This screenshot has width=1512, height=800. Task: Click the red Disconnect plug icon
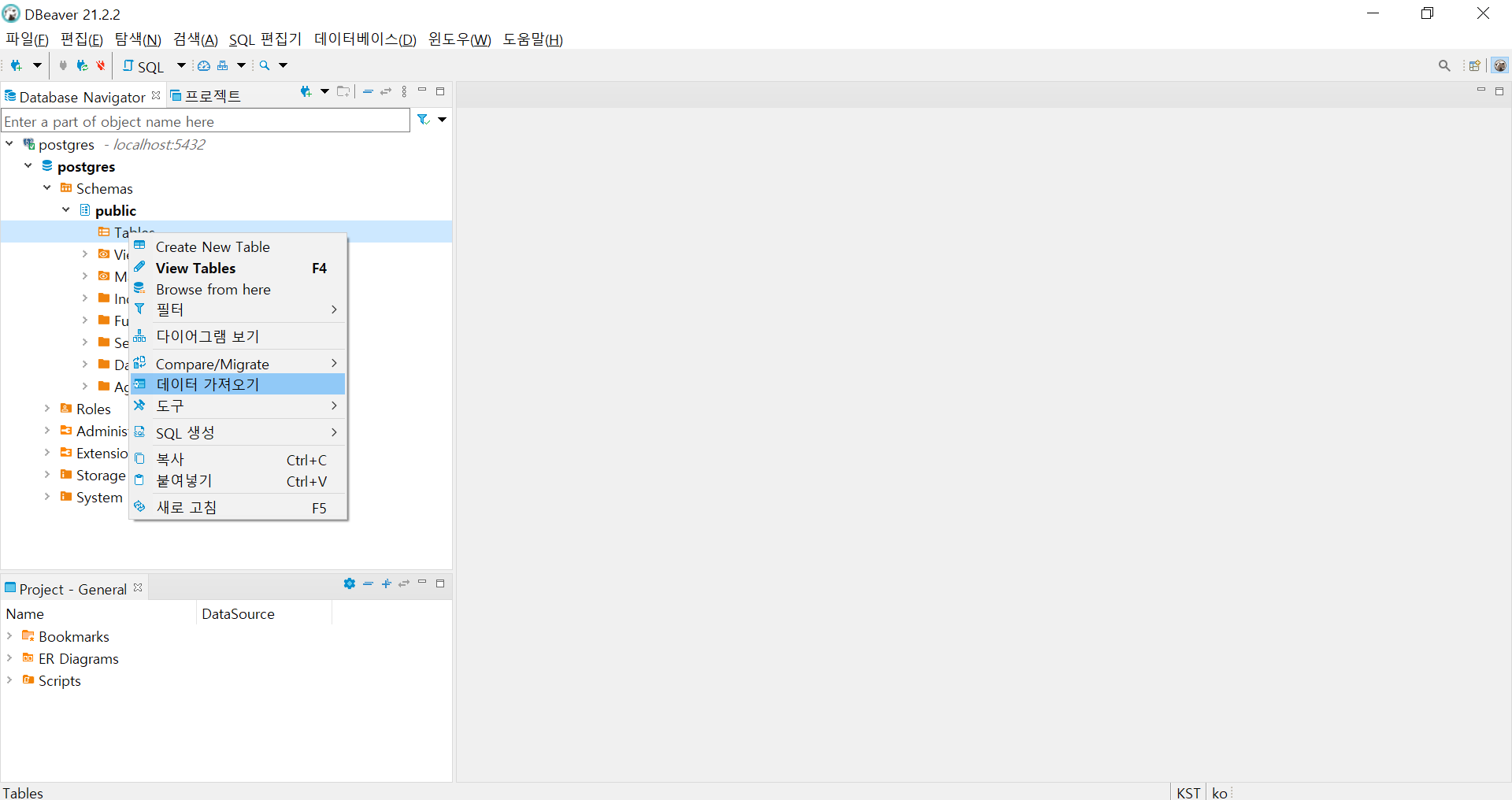[100, 66]
